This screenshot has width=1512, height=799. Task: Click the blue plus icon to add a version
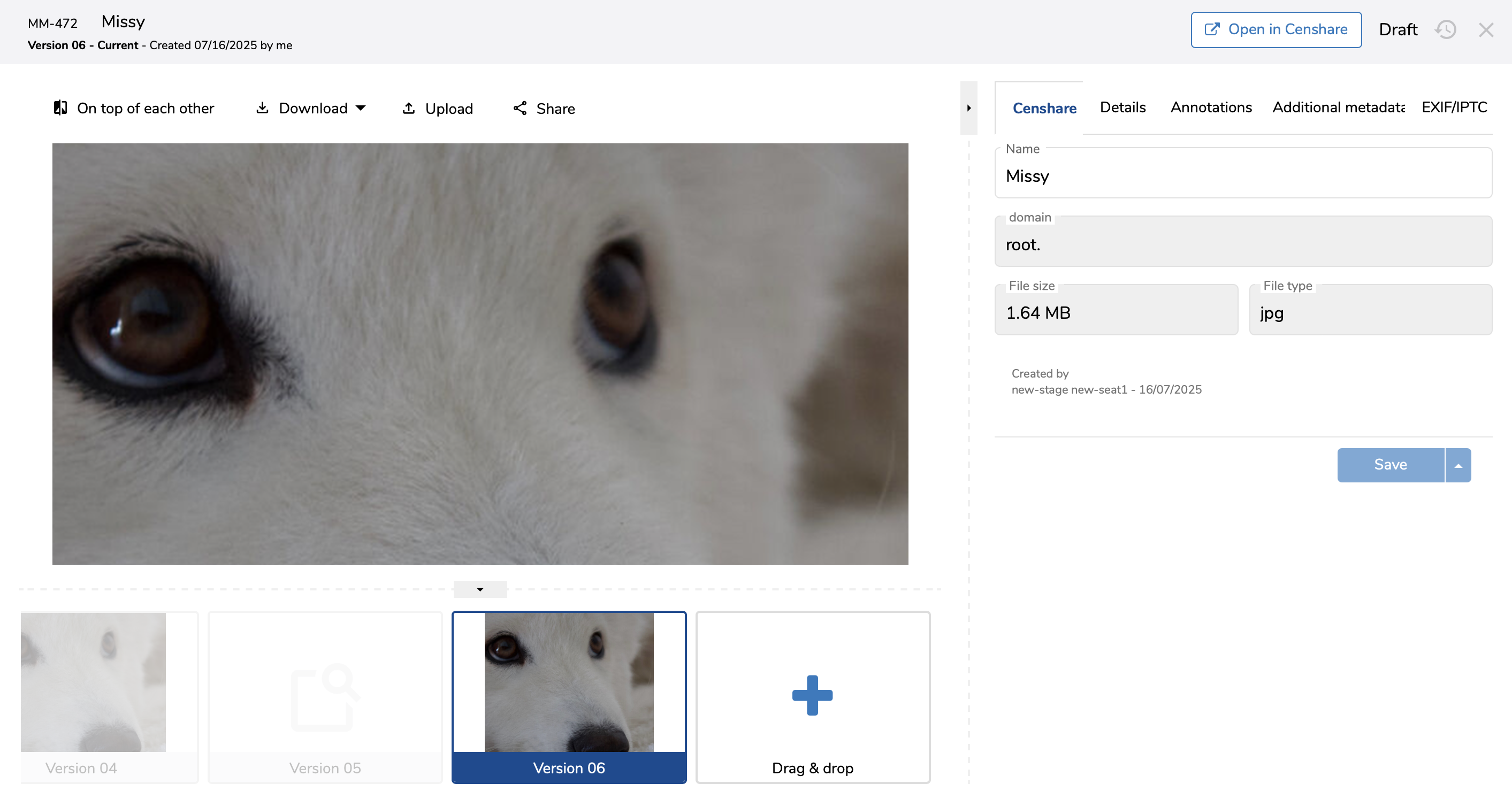812,695
